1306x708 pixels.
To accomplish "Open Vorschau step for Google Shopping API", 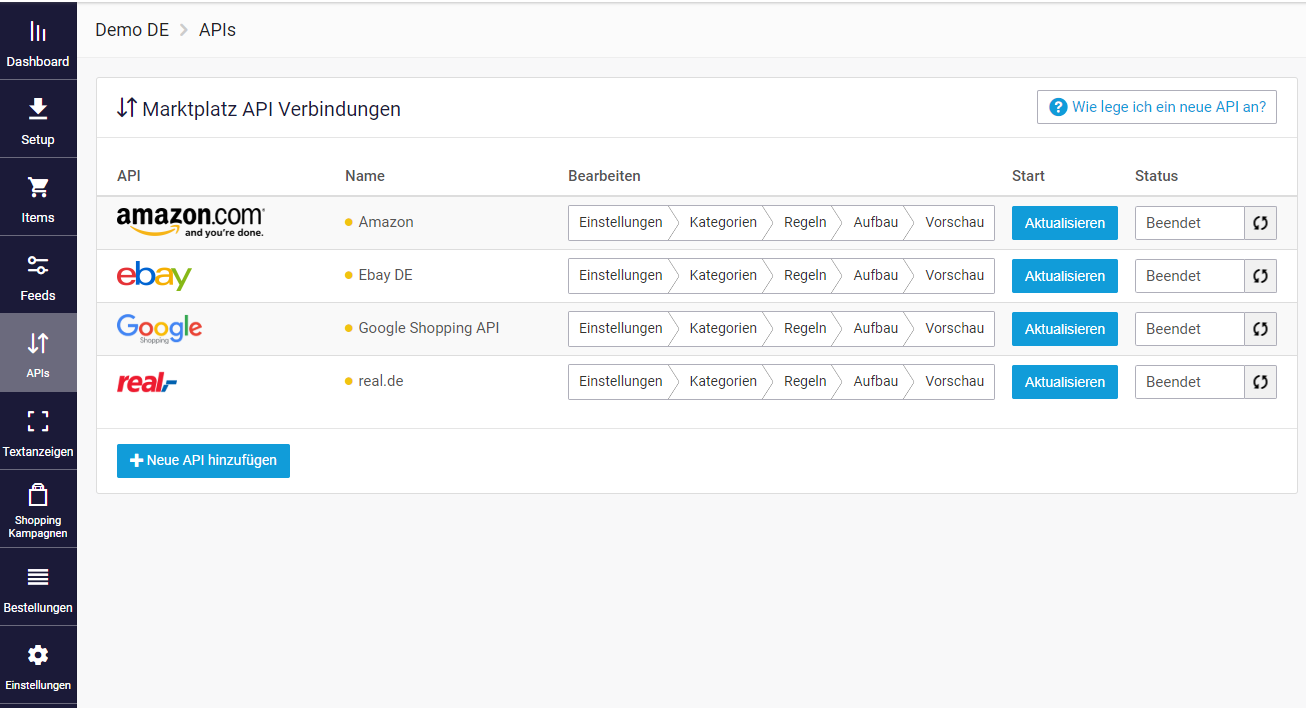I will [954, 329].
